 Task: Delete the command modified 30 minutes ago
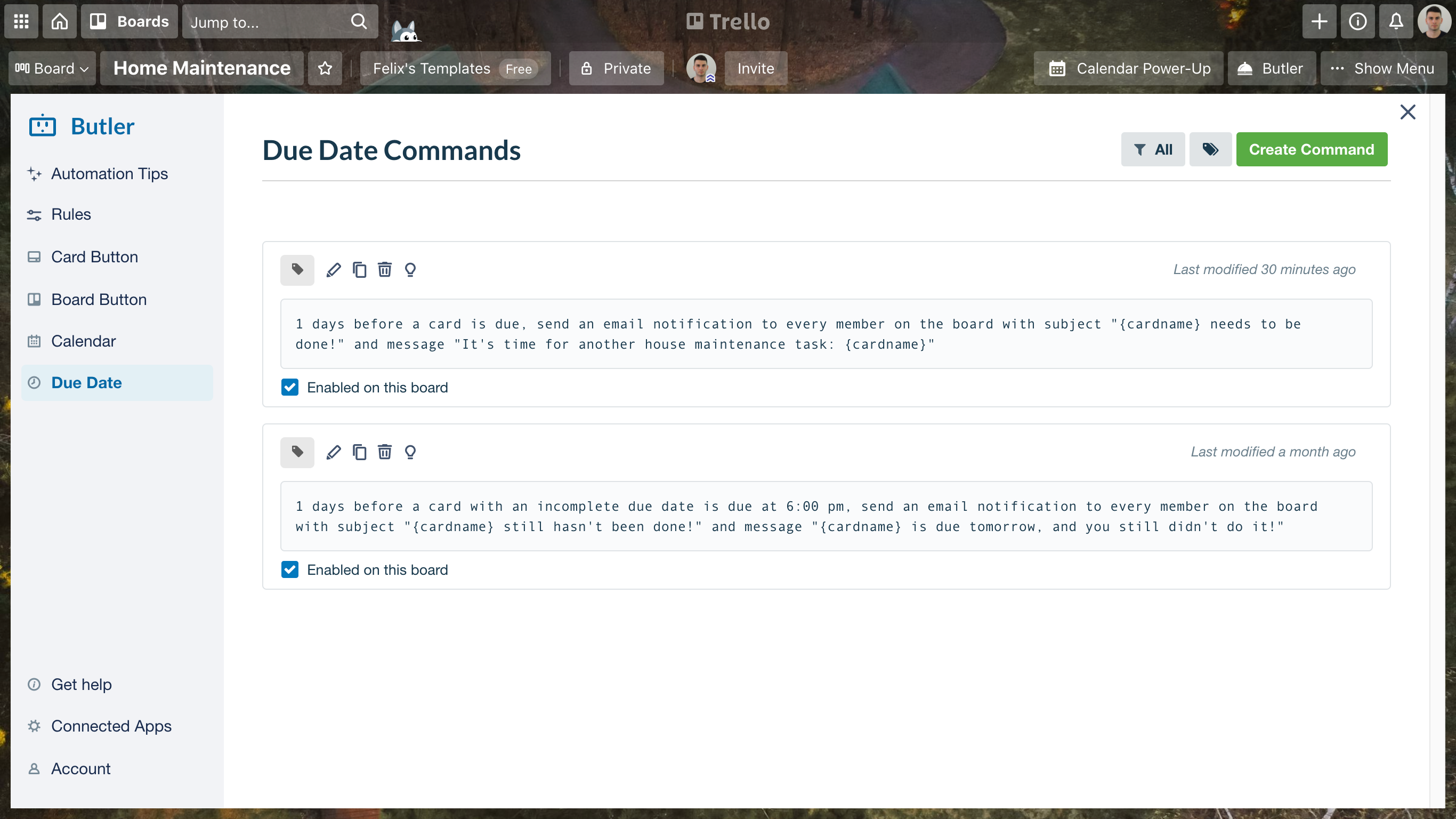coord(385,270)
